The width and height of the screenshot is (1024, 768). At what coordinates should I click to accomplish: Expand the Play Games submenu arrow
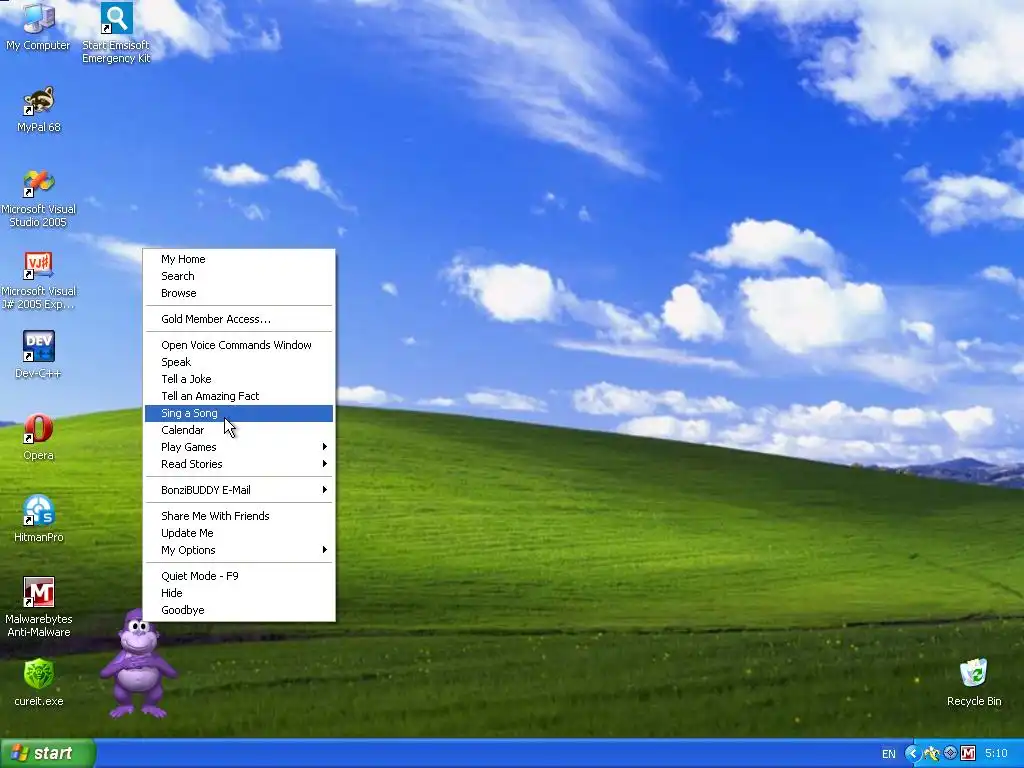click(x=325, y=447)
